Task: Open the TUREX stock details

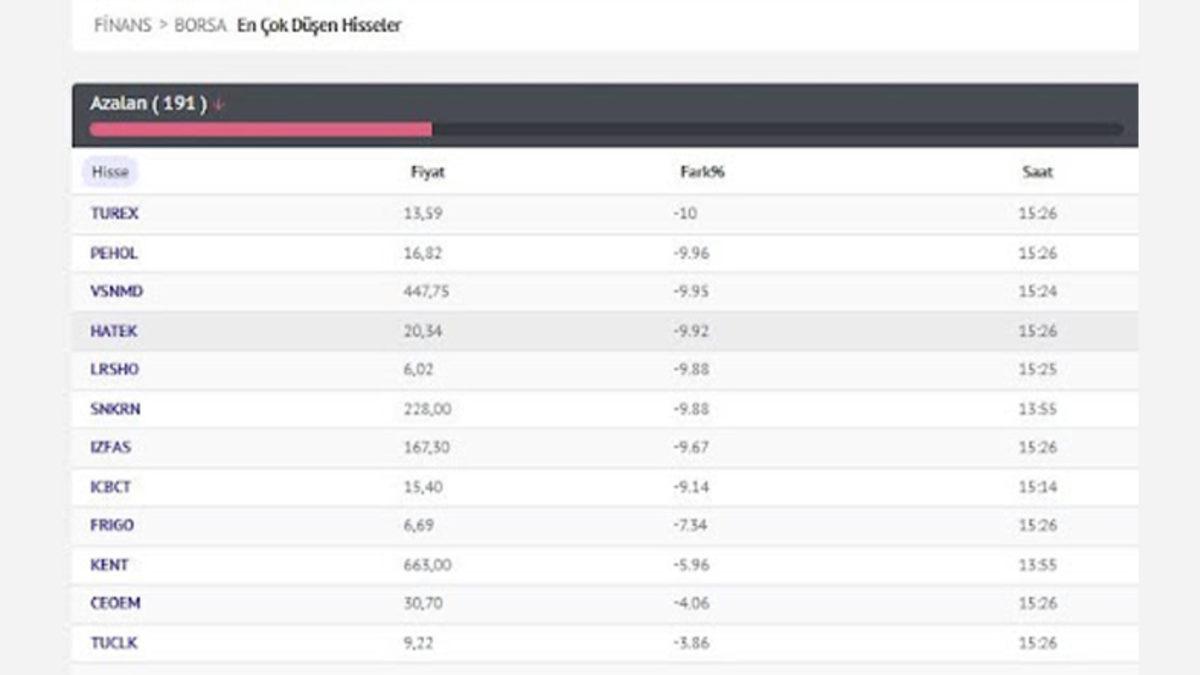Action: [x=114, y=213]
